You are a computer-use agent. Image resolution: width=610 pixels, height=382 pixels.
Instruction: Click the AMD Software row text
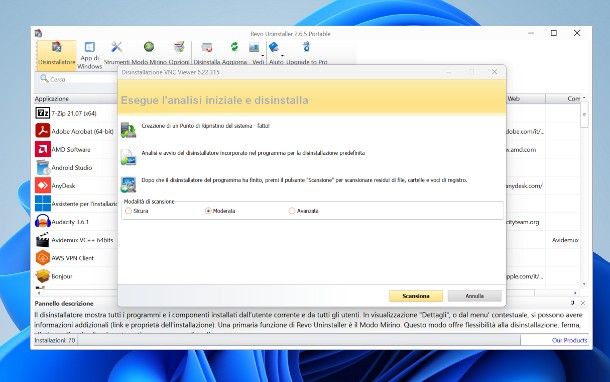tap(71, 149)
